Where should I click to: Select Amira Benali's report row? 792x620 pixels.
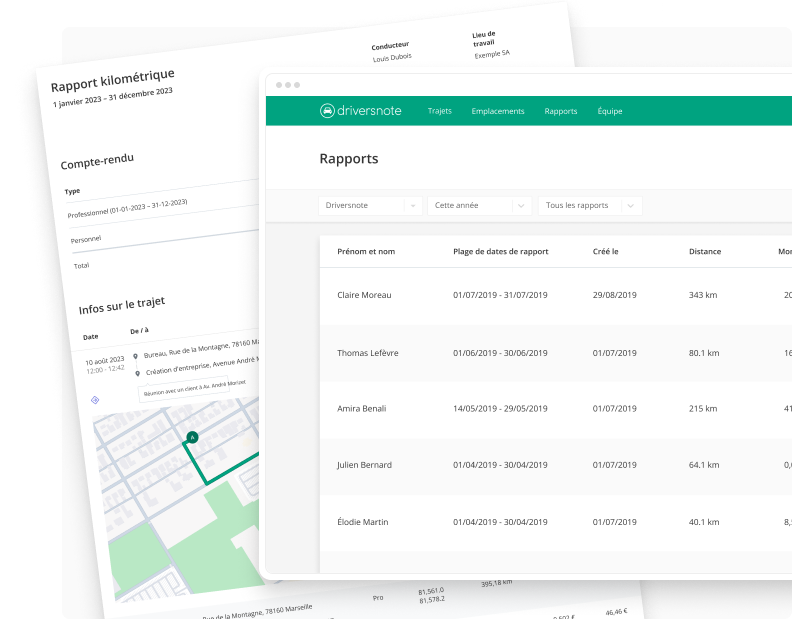361,409
